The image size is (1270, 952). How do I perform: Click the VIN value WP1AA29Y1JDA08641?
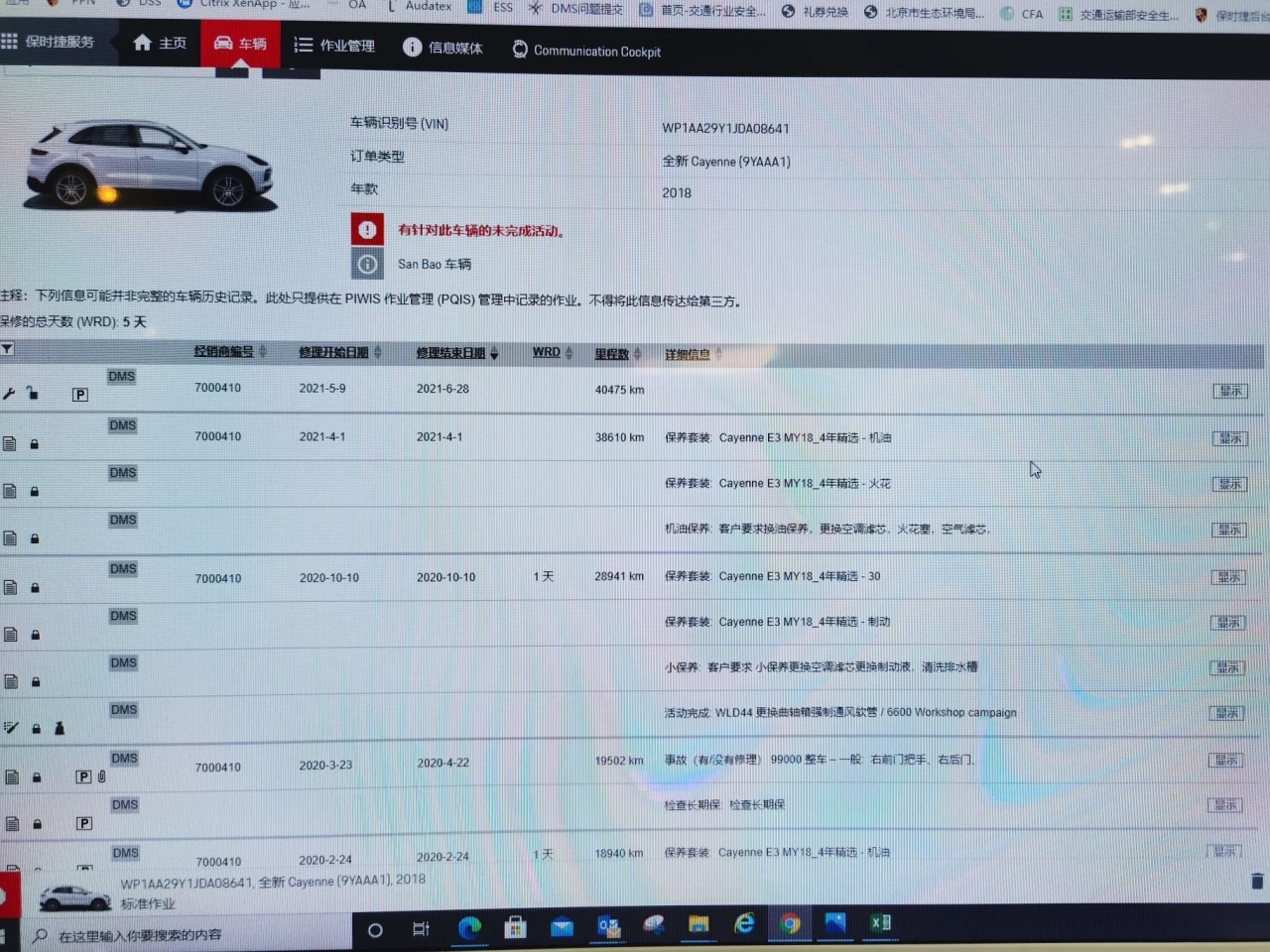[725, 128]
